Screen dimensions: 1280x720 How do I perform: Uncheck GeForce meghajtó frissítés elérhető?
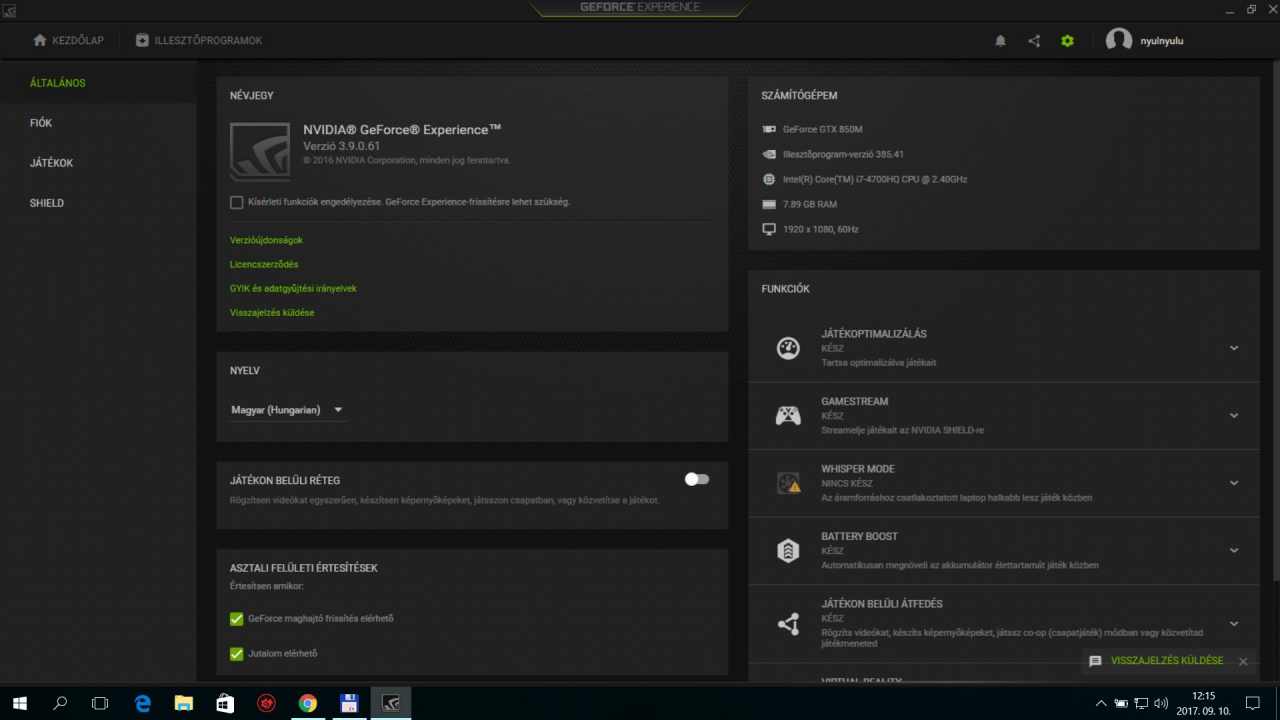coord(237,619)
